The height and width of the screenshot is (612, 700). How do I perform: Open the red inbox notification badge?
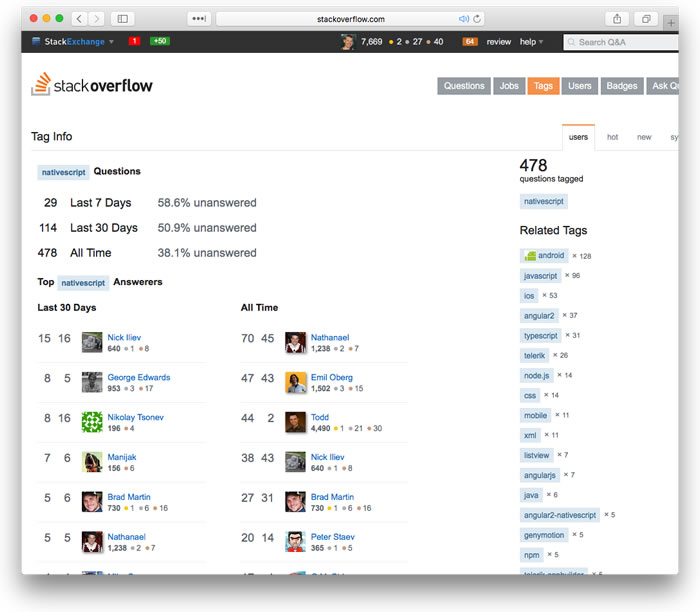click(x=134, y=41)
